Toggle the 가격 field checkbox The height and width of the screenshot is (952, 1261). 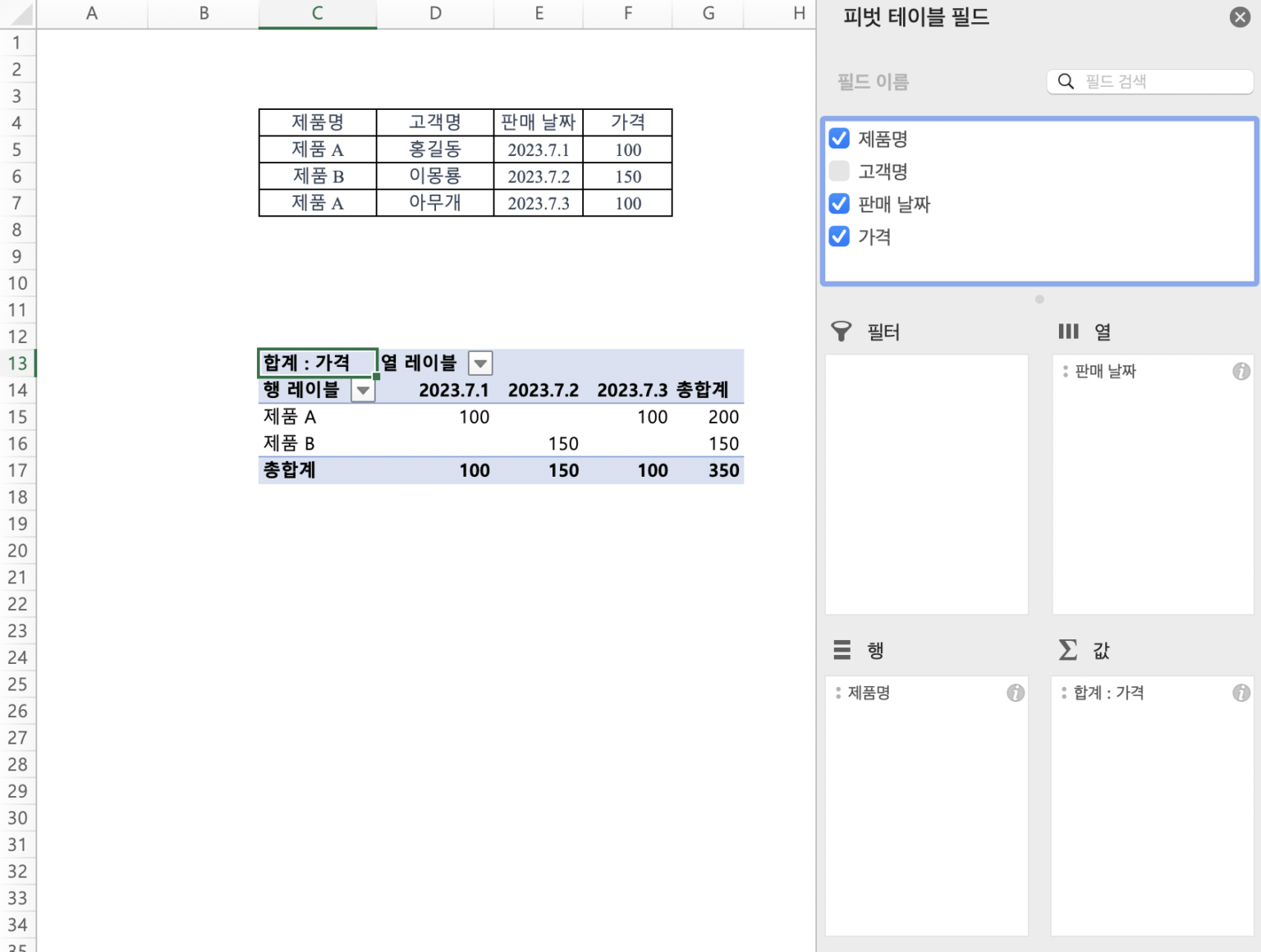coord(839,236)
